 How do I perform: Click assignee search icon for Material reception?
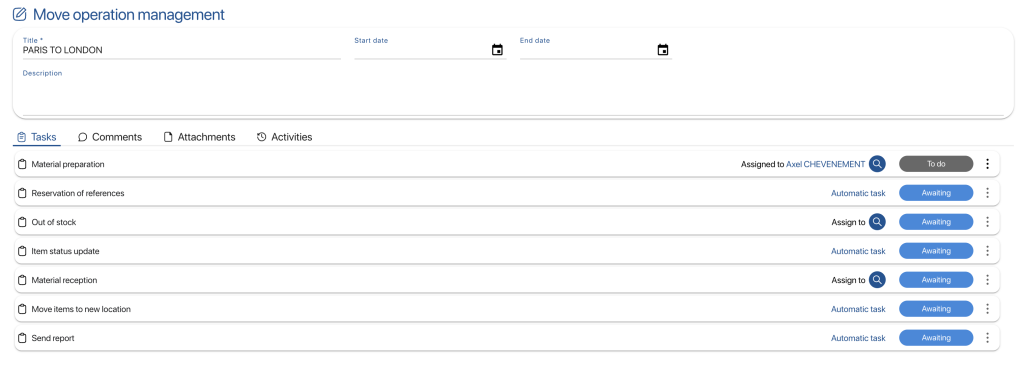[877, 280]
